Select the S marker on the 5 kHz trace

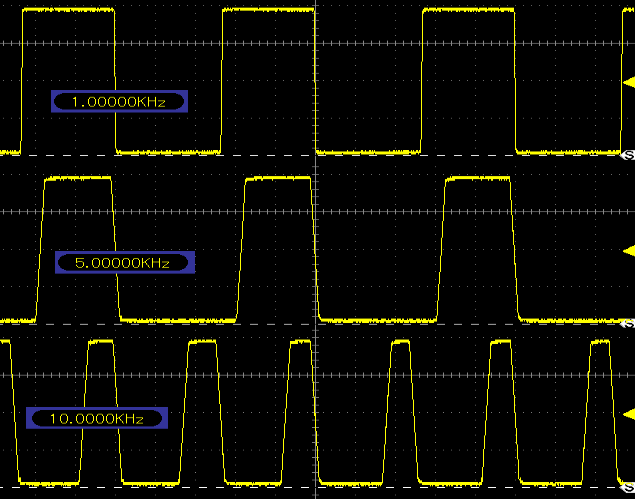tap(628, 324)
